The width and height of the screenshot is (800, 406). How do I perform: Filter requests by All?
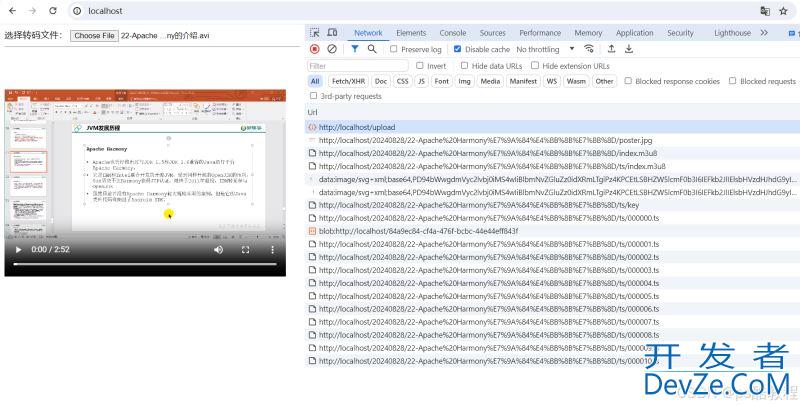coord(315,81)
